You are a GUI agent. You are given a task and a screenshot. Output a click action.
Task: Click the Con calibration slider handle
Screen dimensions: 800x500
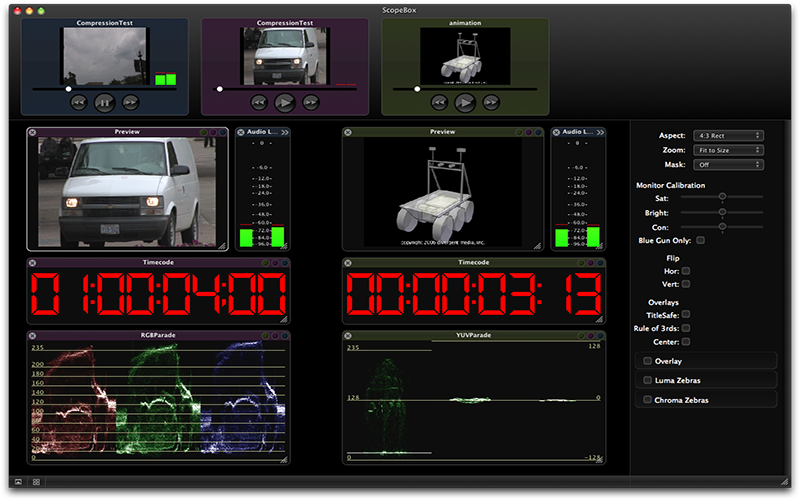(x=722, y=227)
